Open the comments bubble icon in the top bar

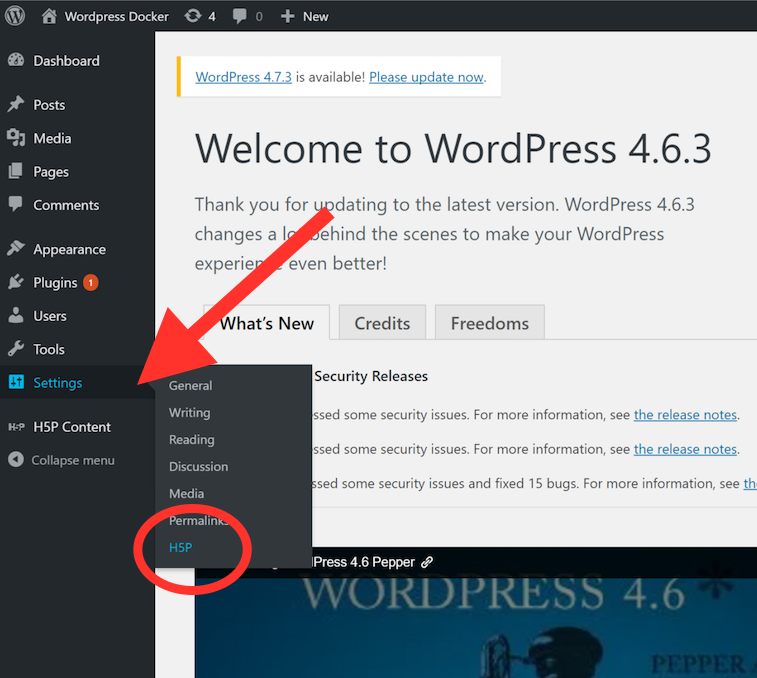(x=239, y=16)
